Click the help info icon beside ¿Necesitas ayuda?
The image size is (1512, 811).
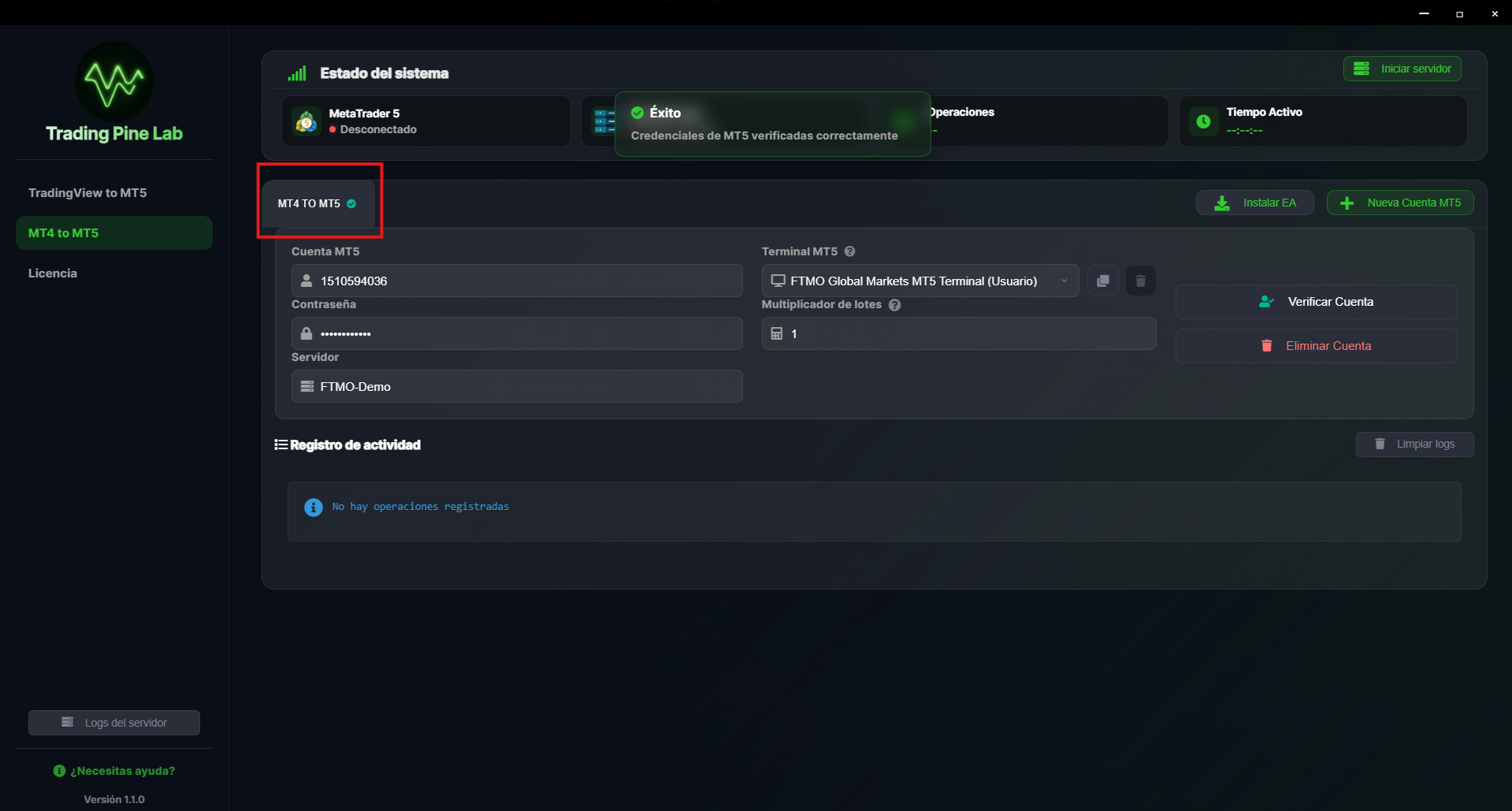59,771
